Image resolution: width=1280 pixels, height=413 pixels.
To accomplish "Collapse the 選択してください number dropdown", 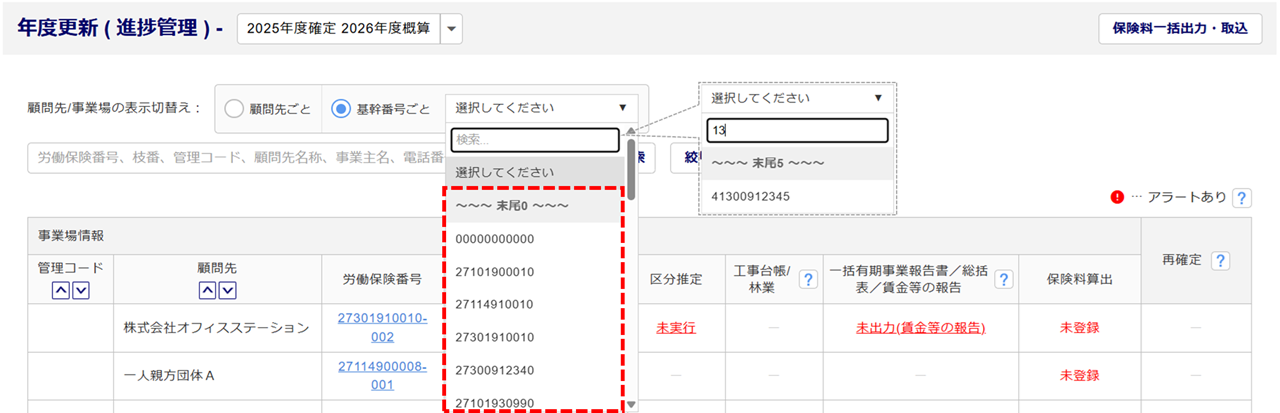I will (x=541, y=108).
